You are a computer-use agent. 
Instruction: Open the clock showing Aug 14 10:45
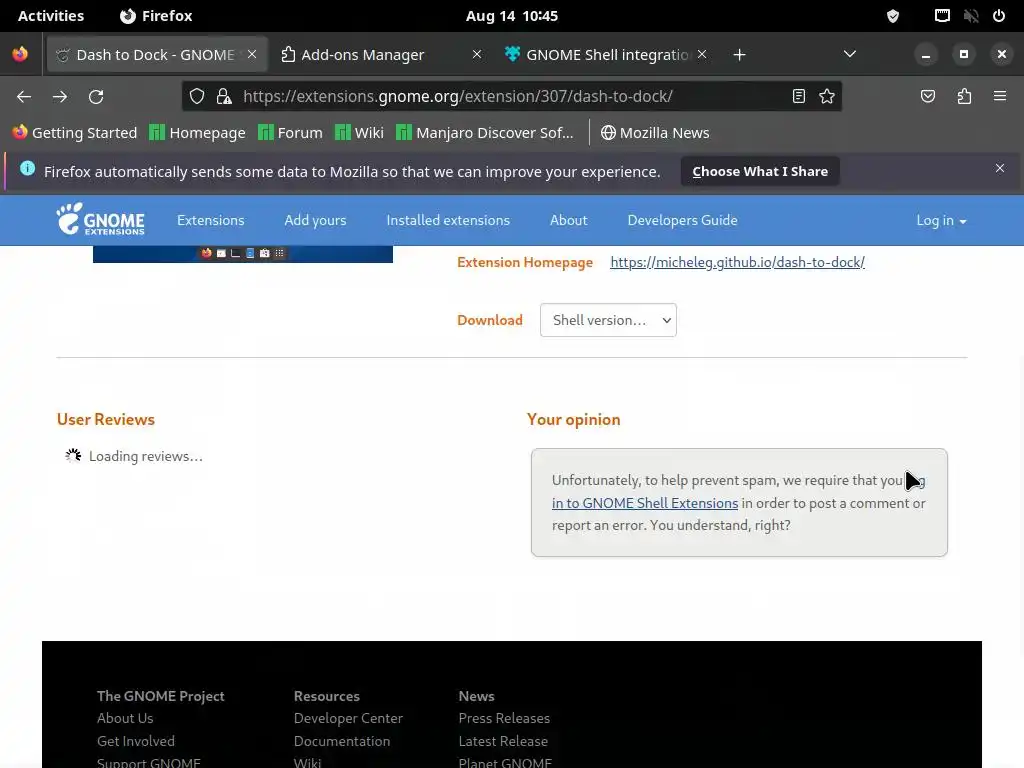click(x=511, y=16)
